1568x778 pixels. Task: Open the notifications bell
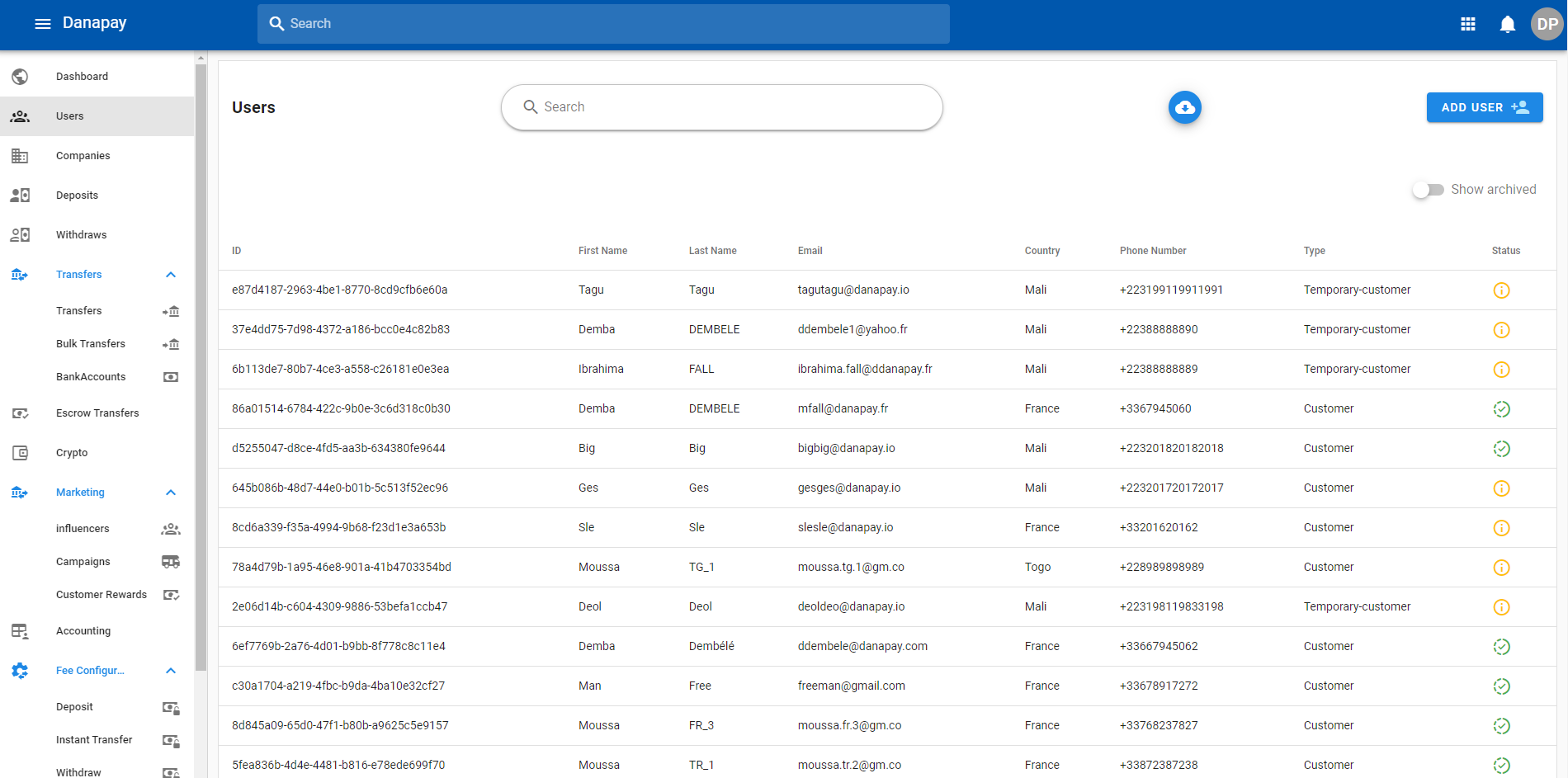tap(1507, 24)
